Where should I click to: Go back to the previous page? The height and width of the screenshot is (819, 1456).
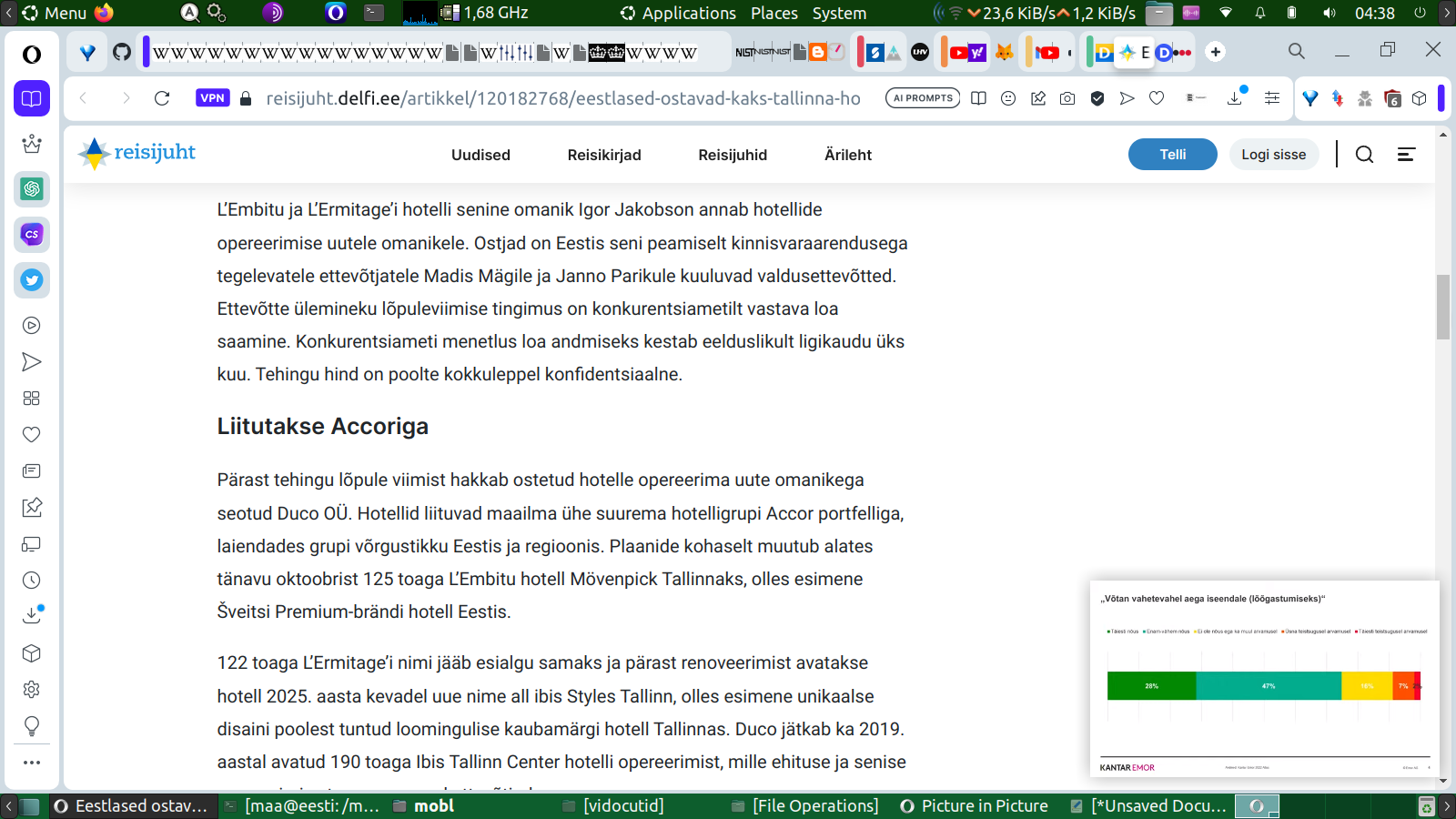84,98
